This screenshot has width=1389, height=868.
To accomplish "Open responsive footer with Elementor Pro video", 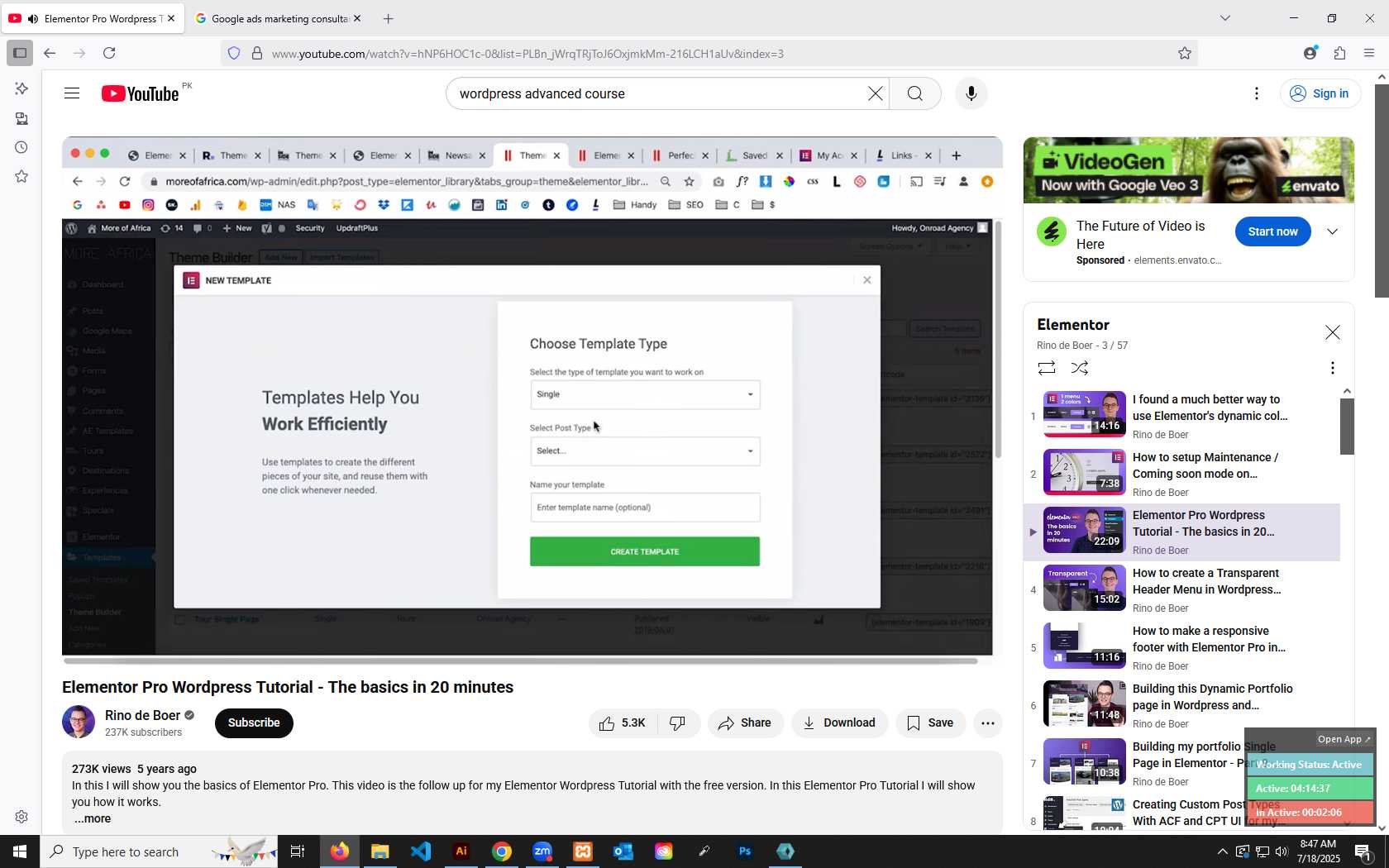I will click(x=1181, y=648).
